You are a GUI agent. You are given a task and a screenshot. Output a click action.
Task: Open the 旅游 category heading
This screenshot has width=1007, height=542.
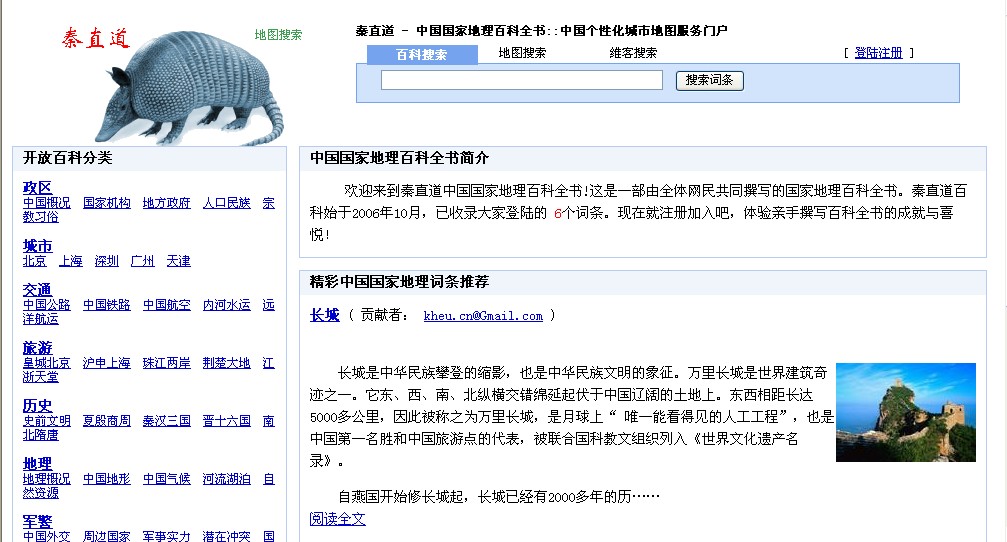[x=37, y=347]
